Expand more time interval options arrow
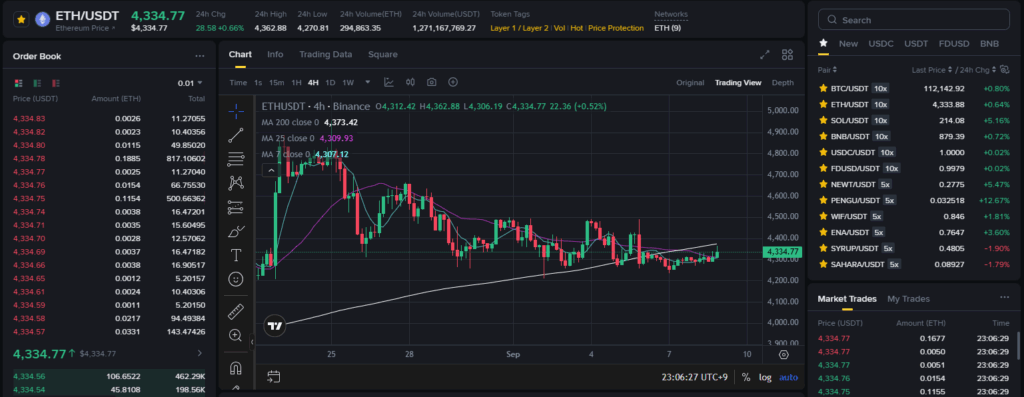1024x397 pixels. point(368,82)
